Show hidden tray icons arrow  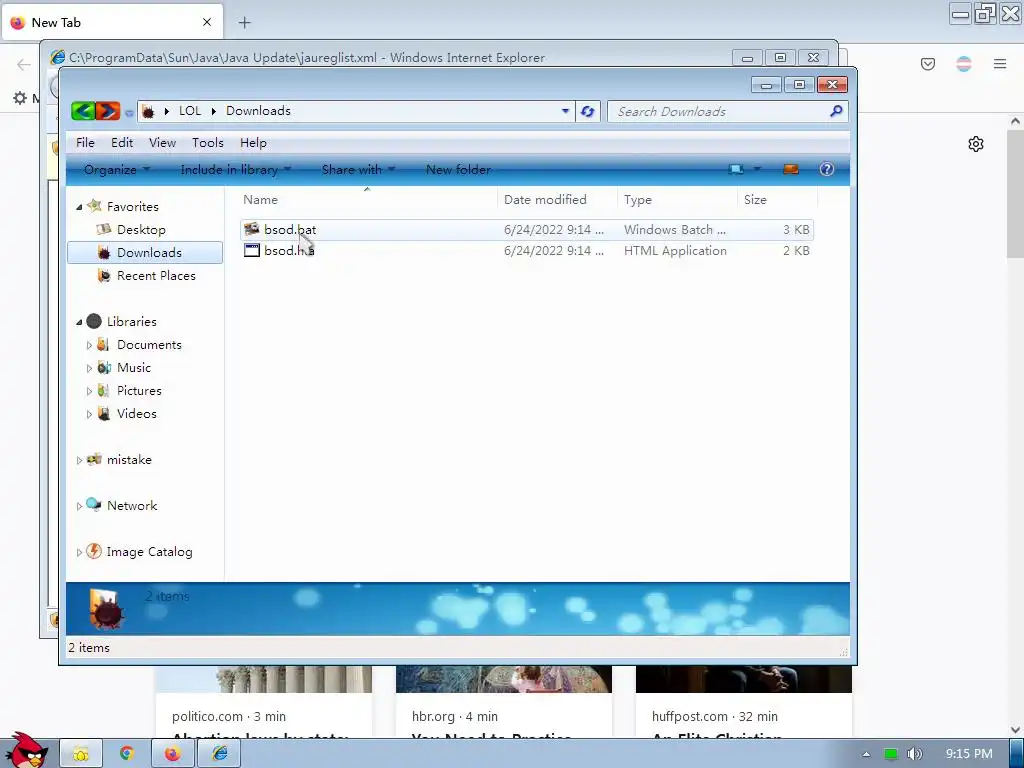pos(866,754)
